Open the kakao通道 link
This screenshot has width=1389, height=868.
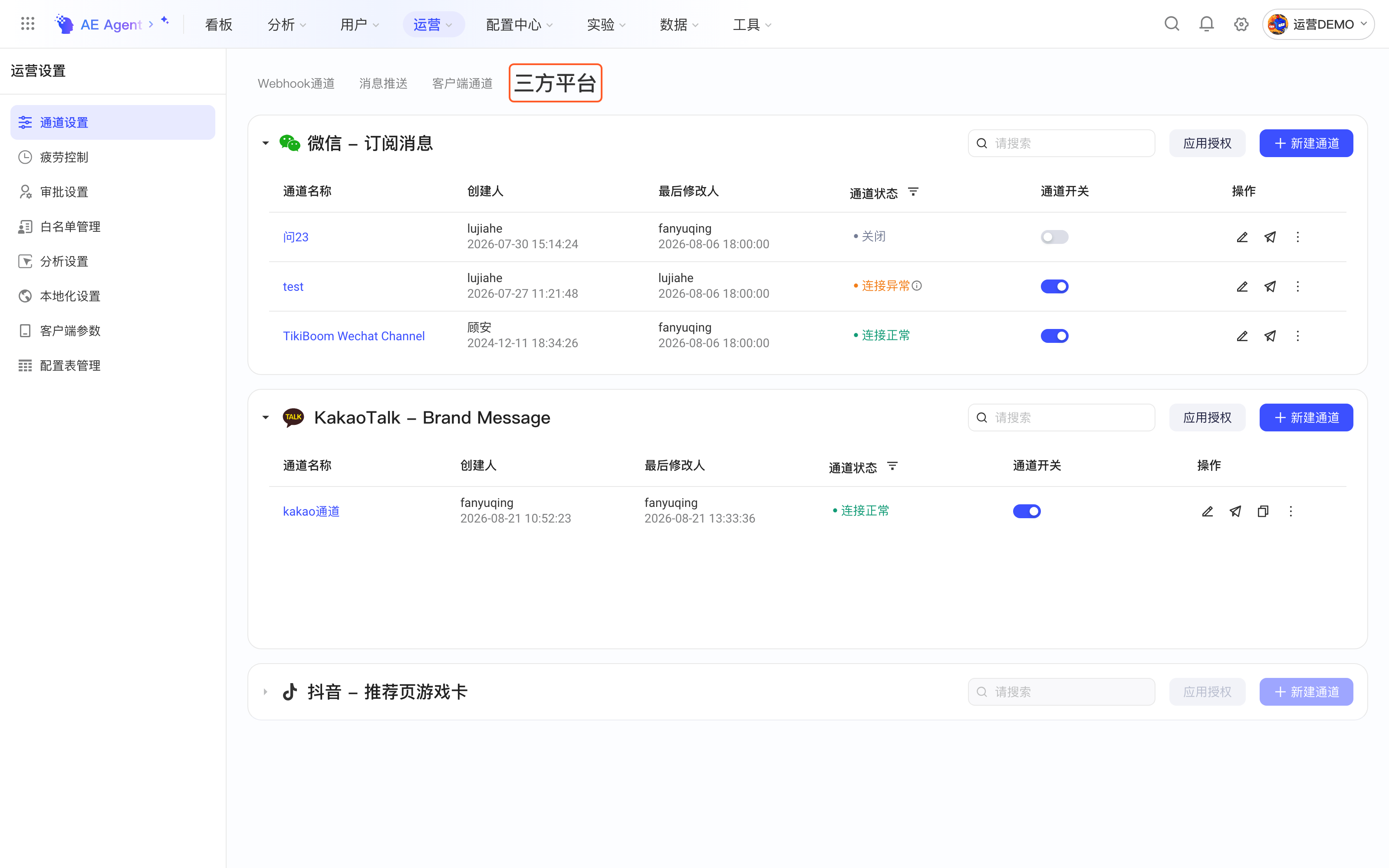(x=311, y=512)
